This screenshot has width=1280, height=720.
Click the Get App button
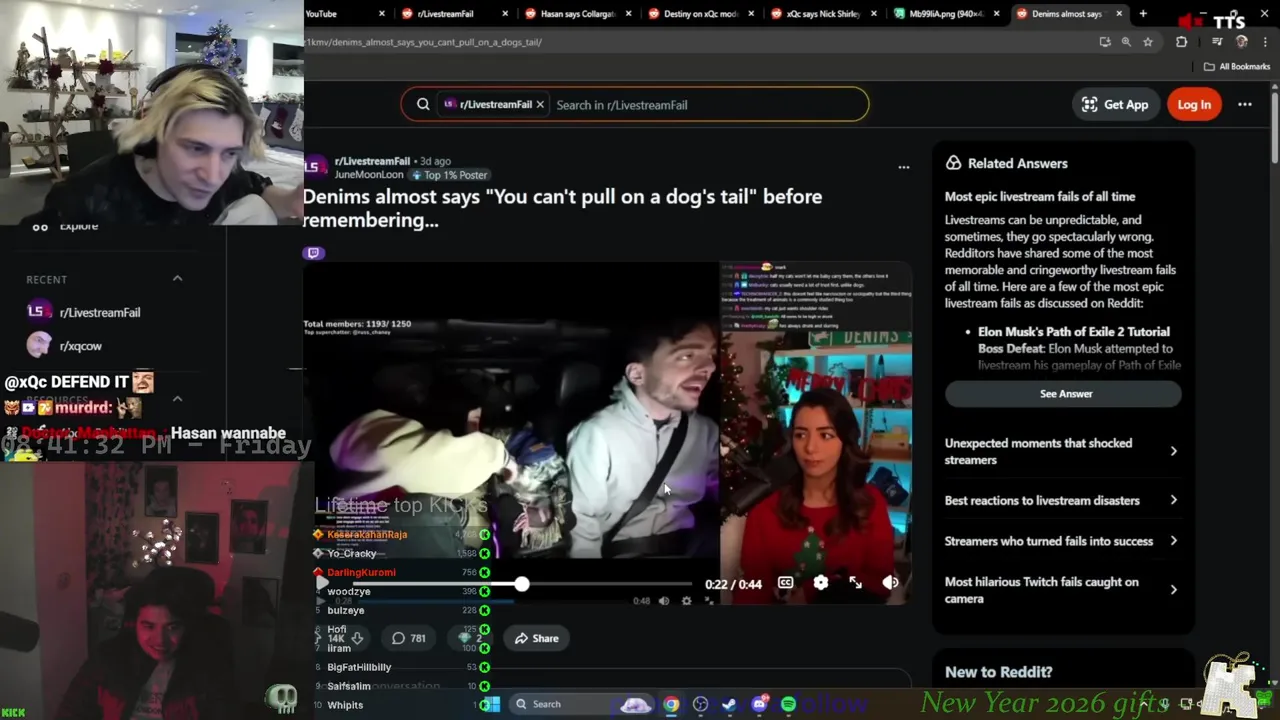coord(1116,104)
